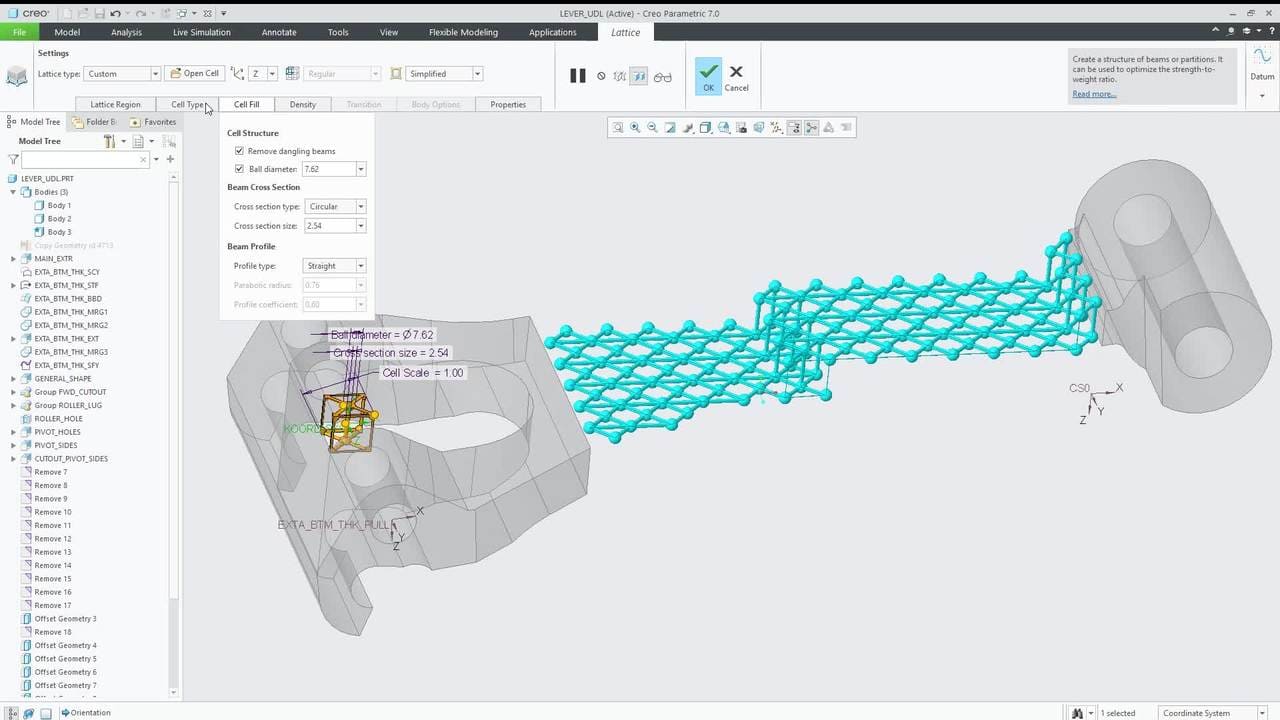Click the OK checkmark button
1280x720 pixels.
pos(708,76)
